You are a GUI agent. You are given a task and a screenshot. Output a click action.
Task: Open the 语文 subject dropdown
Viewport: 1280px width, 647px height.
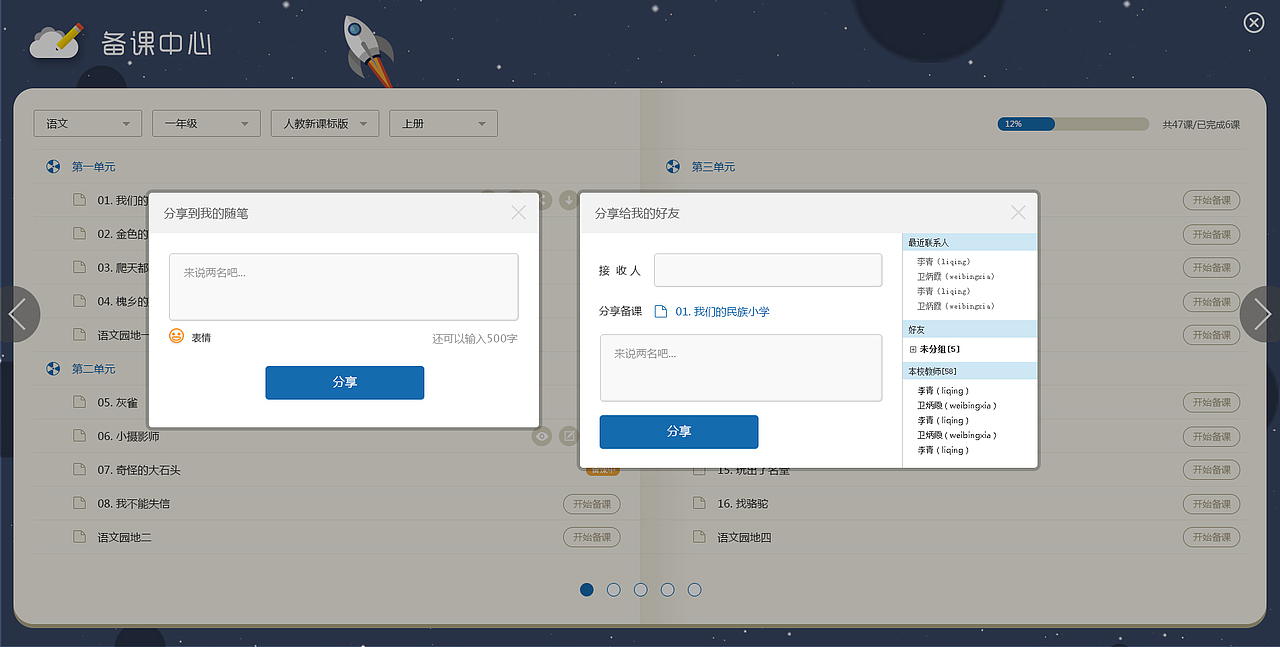click(88, 123)
